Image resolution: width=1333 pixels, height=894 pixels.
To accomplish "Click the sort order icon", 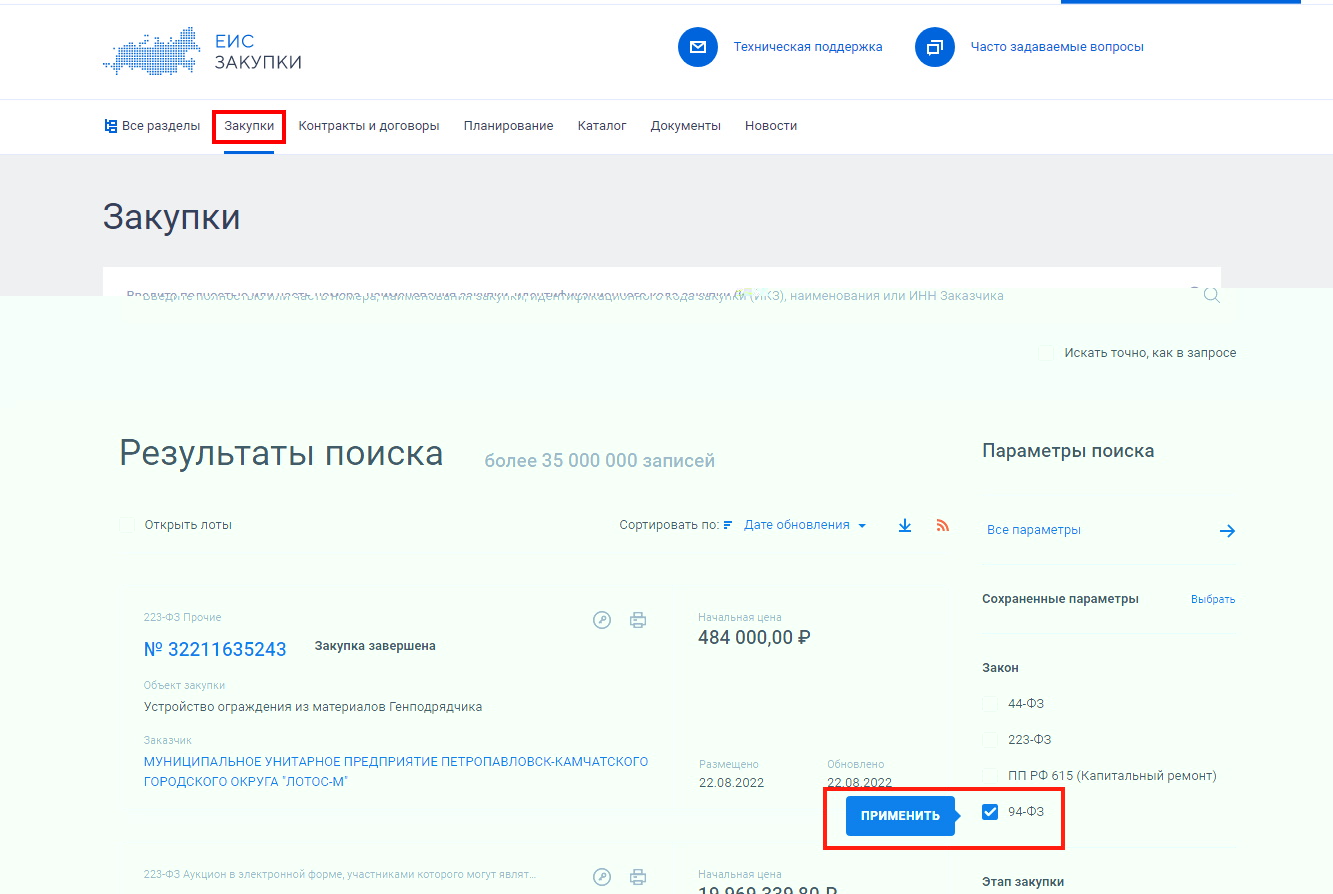I will pyautogui.click(x=728, y=525).
